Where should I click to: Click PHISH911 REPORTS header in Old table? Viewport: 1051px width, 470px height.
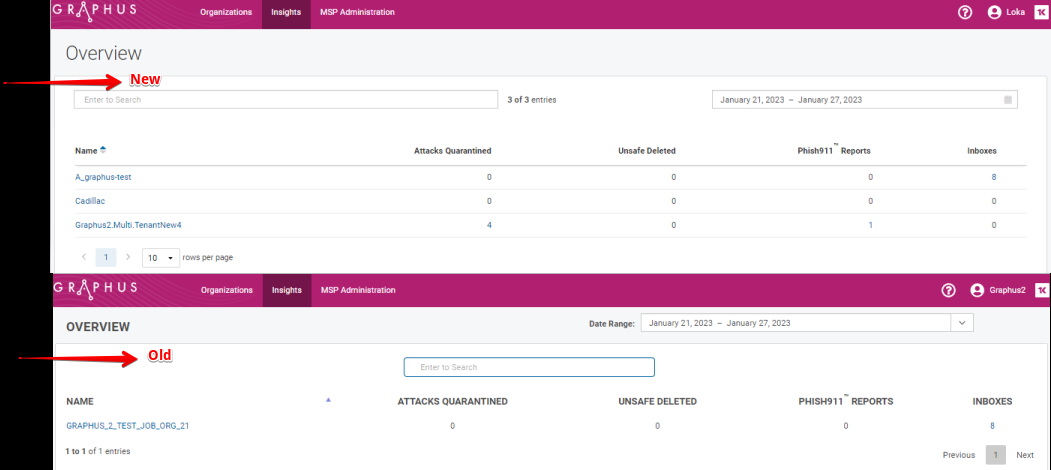pyautogui.click(x=846, y=401)
